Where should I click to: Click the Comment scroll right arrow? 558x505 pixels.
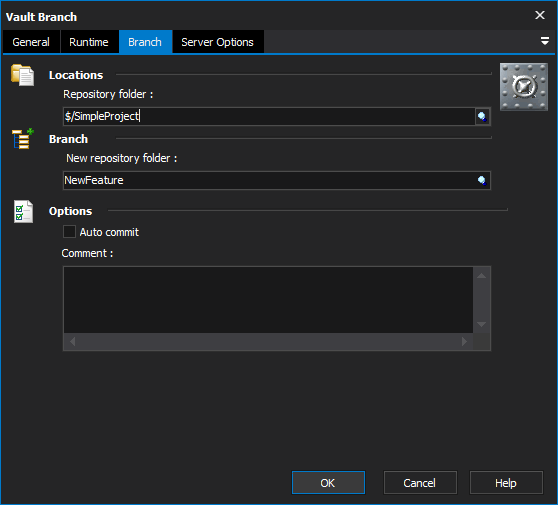(x=464, y=342)
